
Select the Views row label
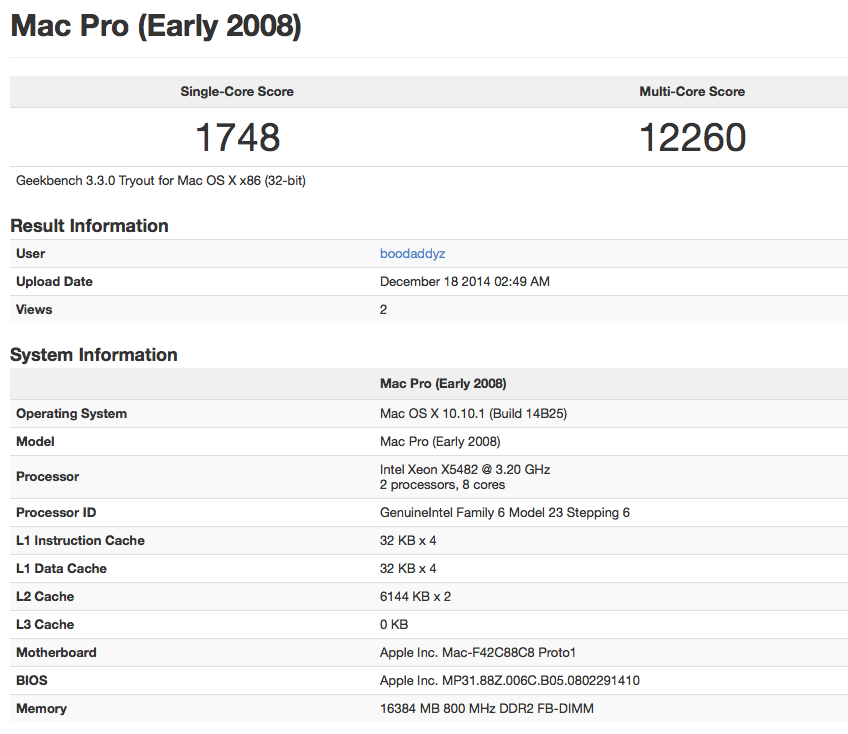point(33,310)
